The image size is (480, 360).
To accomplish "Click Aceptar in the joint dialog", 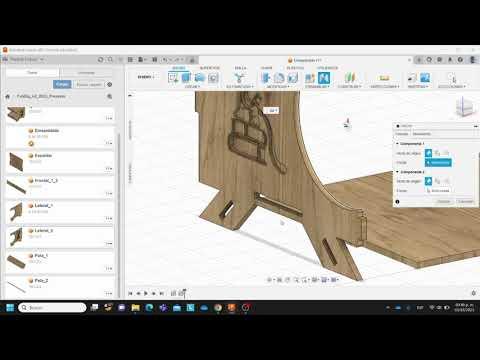I will point(444,202).
